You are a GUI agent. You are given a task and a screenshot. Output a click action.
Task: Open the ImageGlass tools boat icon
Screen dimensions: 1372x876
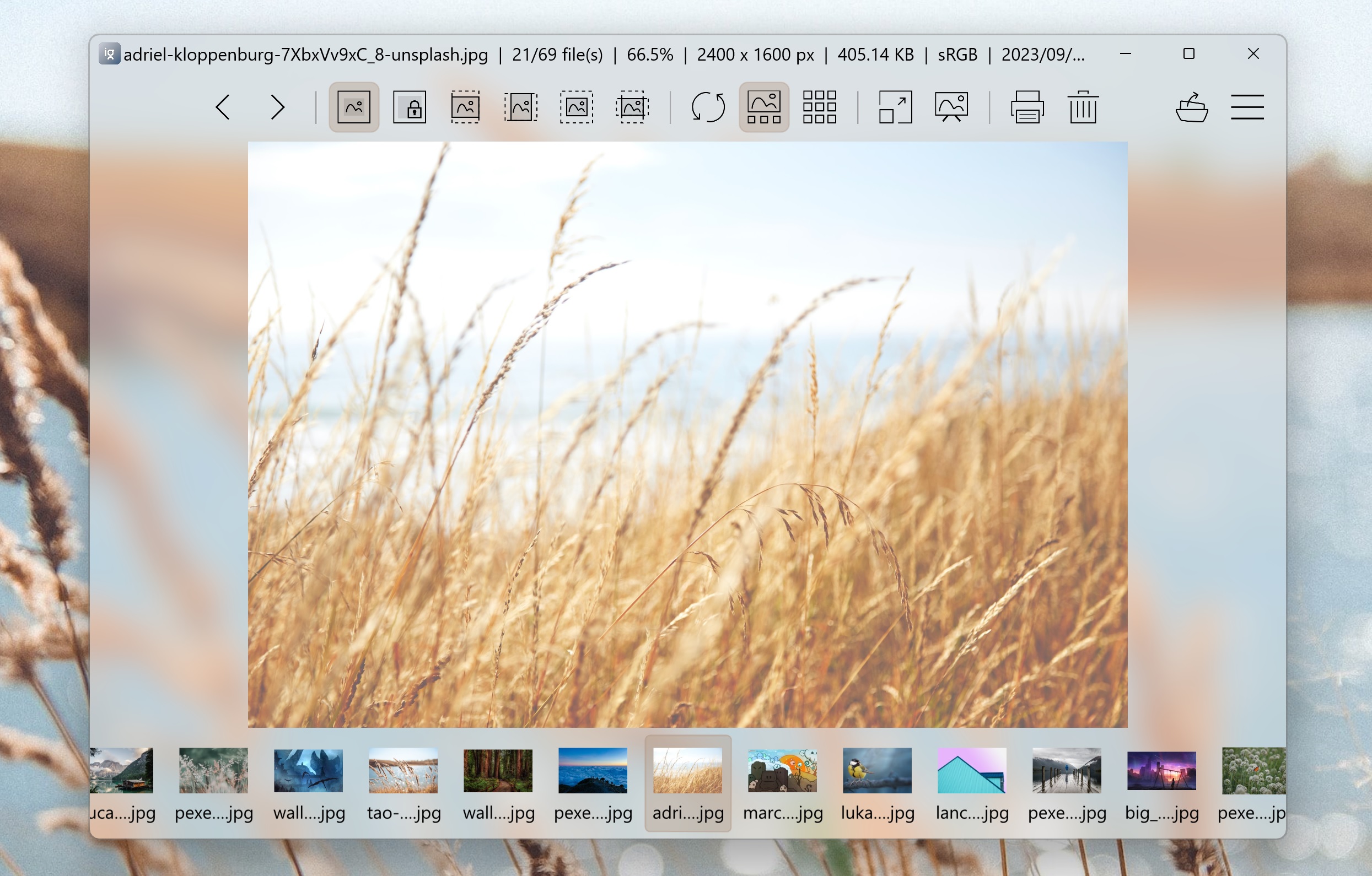coord(1191,107)
